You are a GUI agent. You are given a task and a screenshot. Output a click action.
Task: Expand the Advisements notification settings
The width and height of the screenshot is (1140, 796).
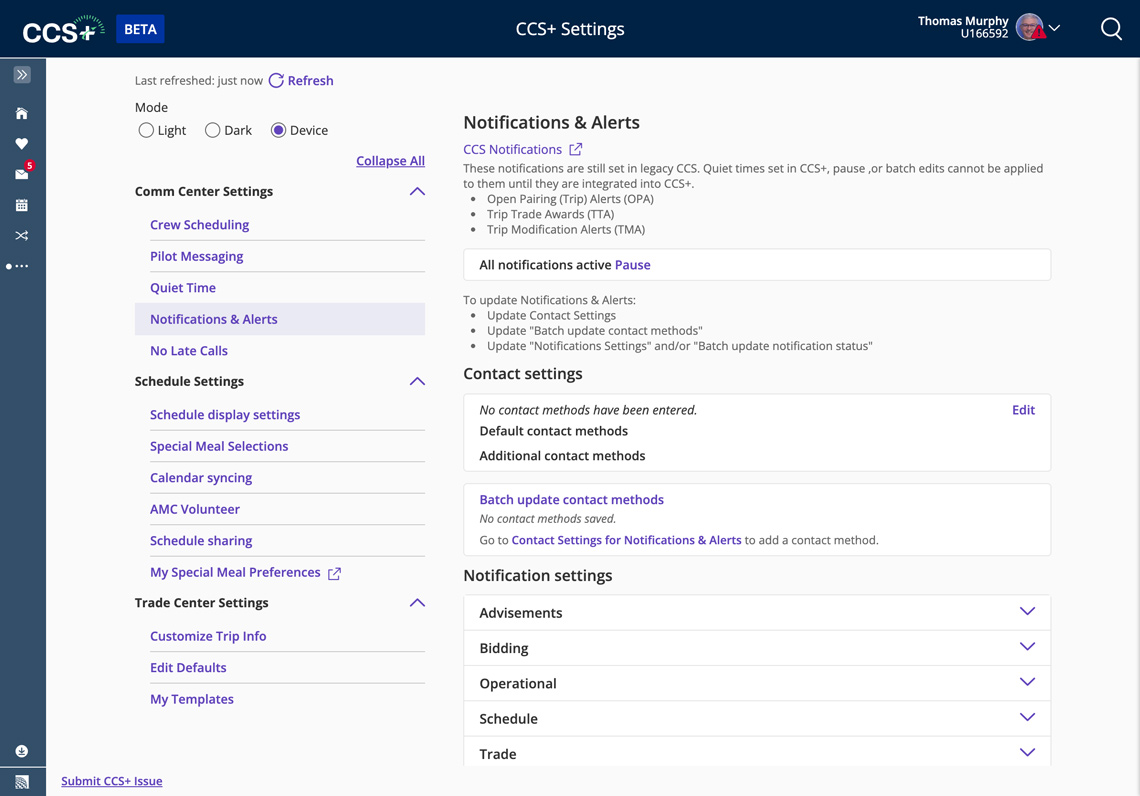1027,611
